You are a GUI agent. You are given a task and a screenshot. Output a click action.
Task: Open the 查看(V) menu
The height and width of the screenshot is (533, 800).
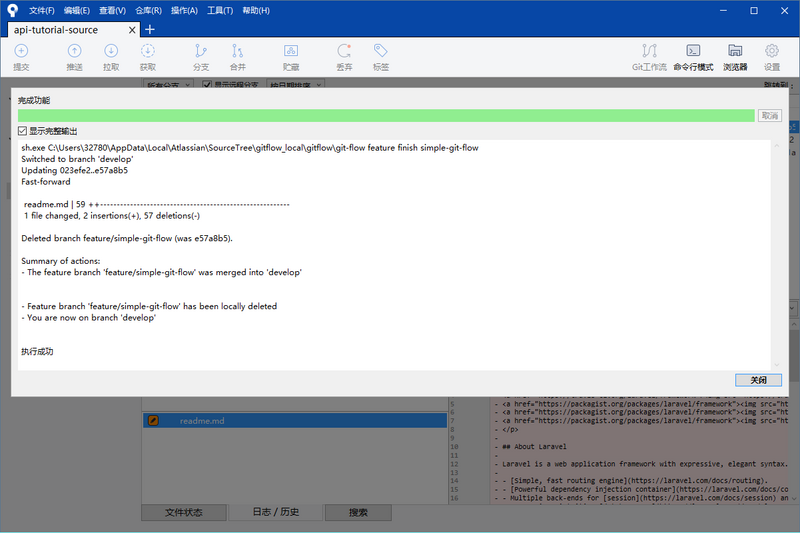tap(112, 11)
